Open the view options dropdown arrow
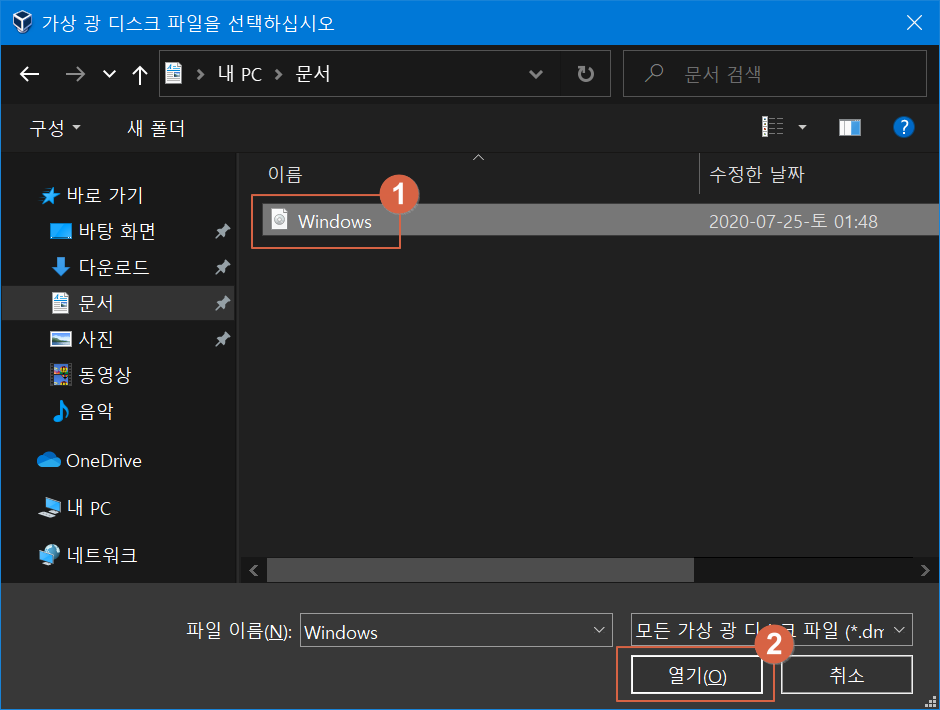This screenshot has height=710, width=940. 802,127
